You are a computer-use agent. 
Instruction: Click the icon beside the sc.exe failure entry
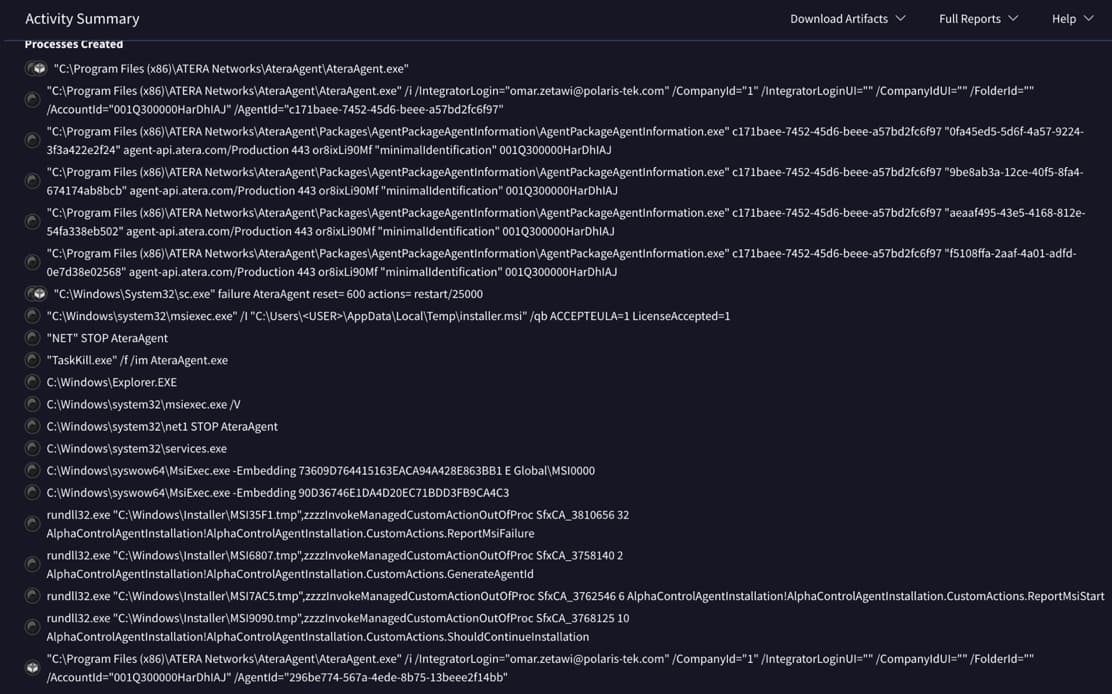coord(35,294)
